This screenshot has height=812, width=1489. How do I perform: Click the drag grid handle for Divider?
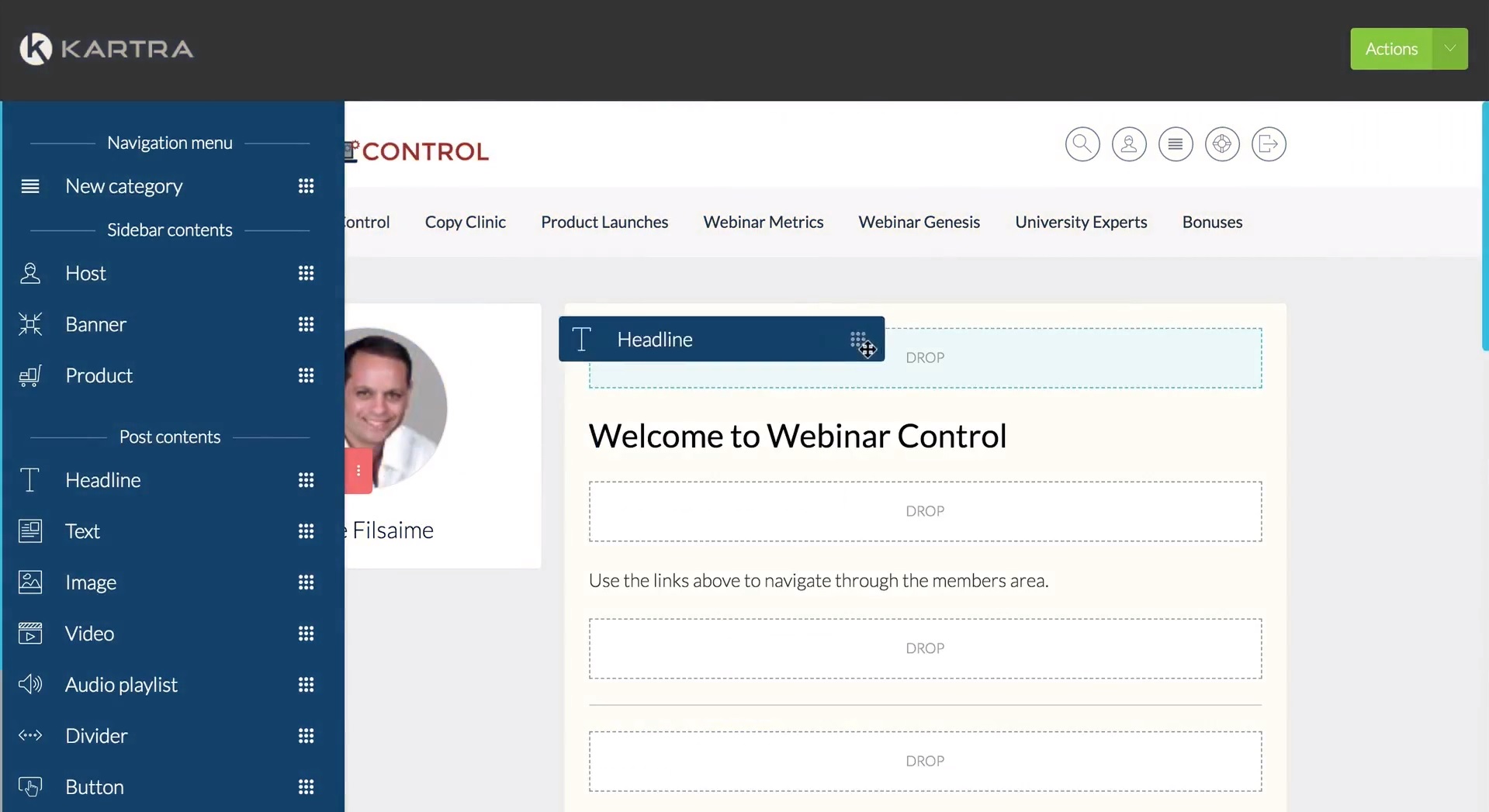coord(306,736)
